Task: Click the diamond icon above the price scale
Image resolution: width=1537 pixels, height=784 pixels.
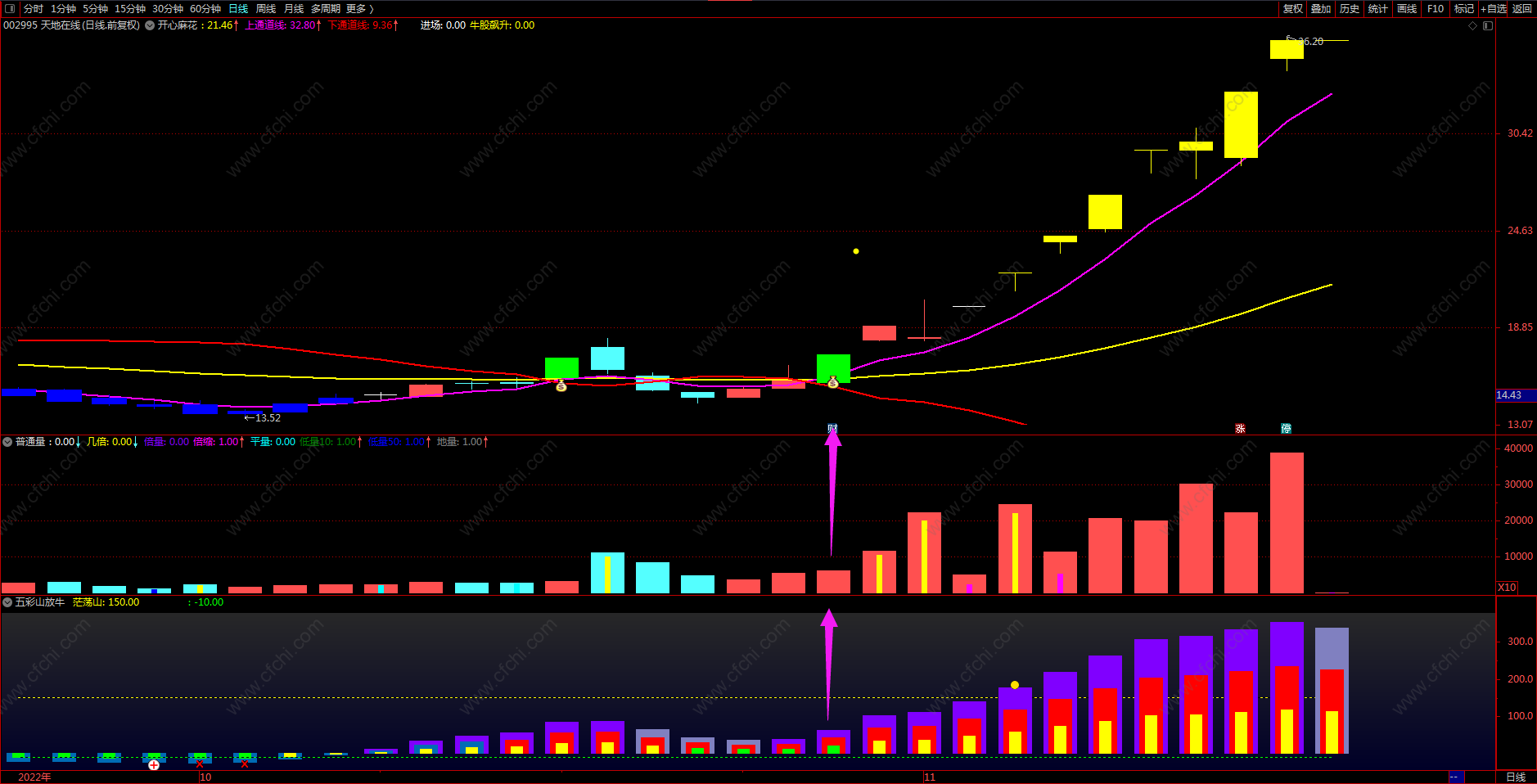Action: (x=1473, y=25)
